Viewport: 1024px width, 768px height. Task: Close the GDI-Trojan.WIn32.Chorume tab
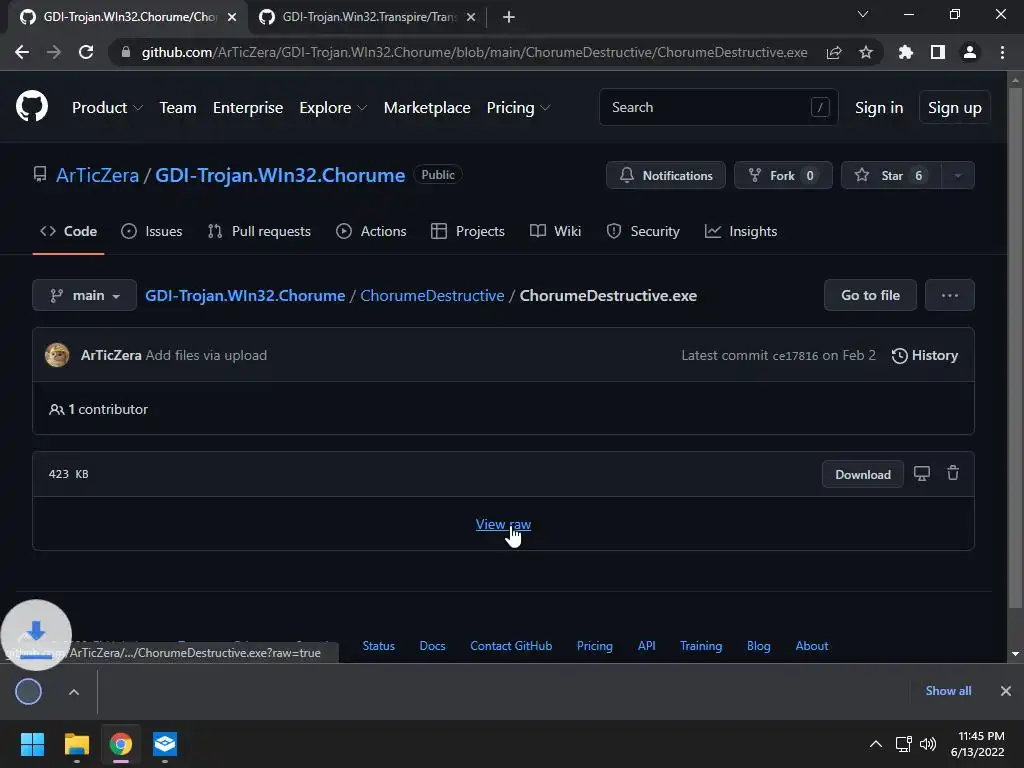tap(232, 17)
